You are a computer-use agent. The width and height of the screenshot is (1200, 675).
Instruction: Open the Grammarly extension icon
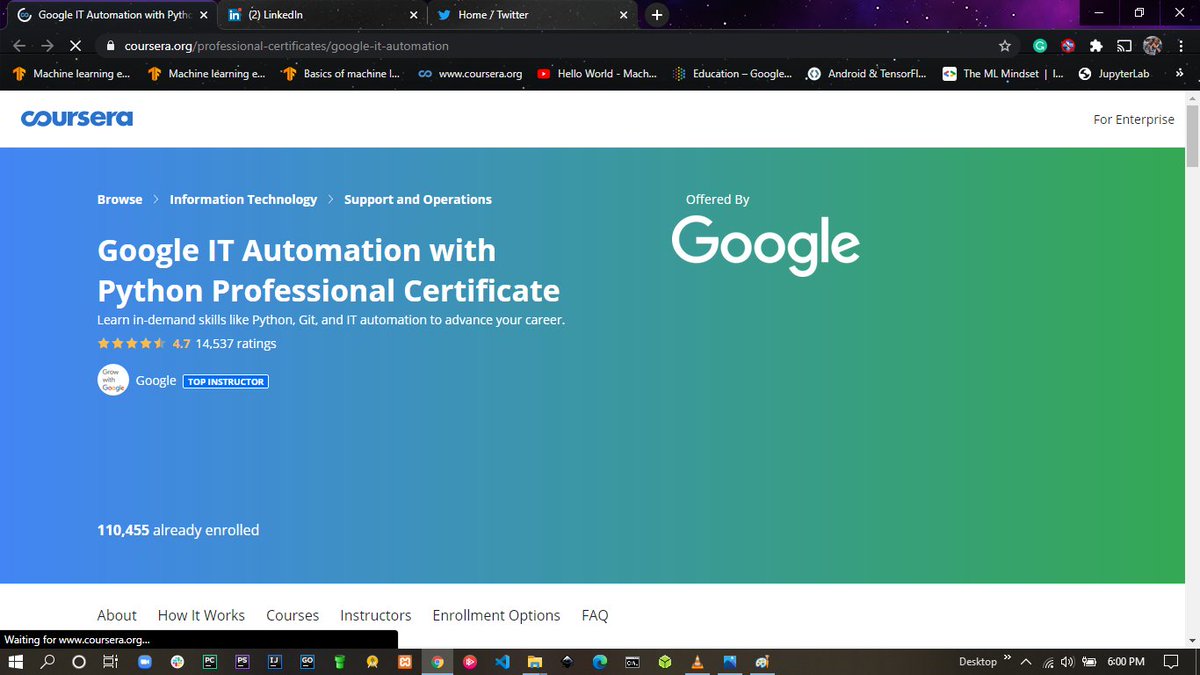1040,45
